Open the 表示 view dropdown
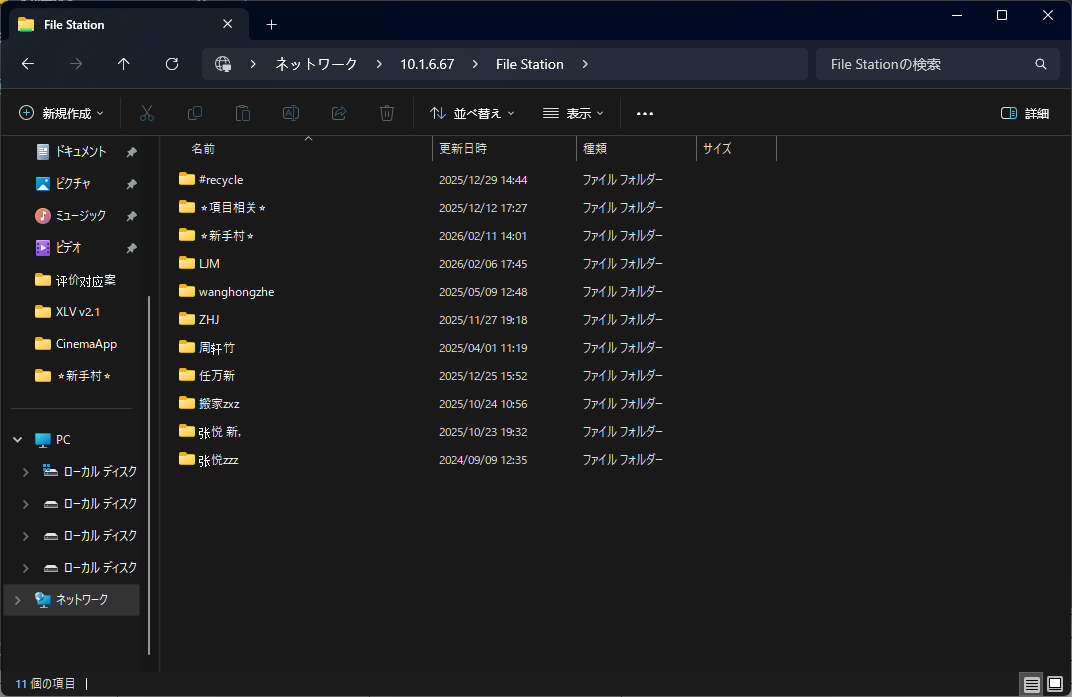The width and height of the screenshot is (1072, 697). (573, 113)
